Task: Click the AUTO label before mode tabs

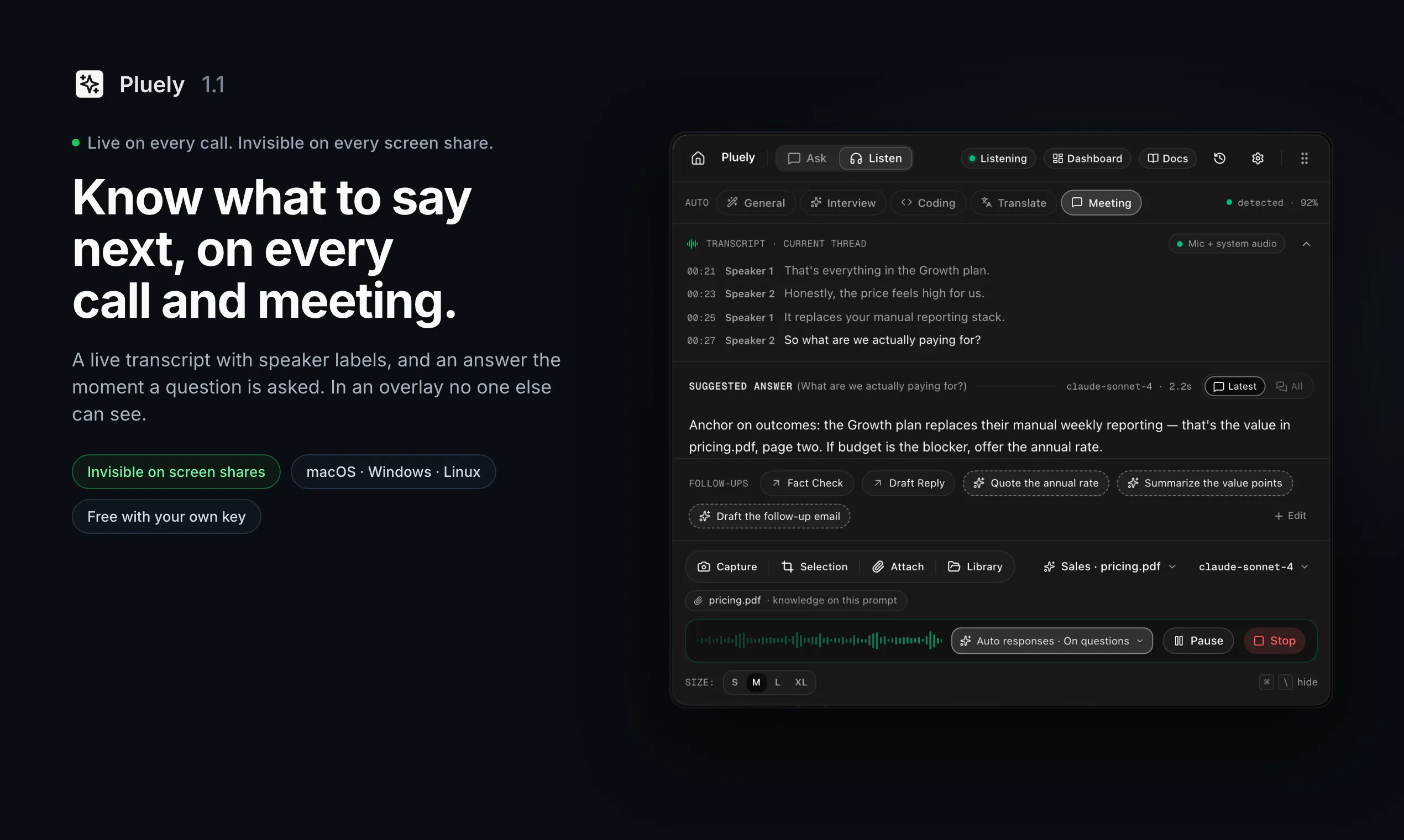Action: point(696,203)
